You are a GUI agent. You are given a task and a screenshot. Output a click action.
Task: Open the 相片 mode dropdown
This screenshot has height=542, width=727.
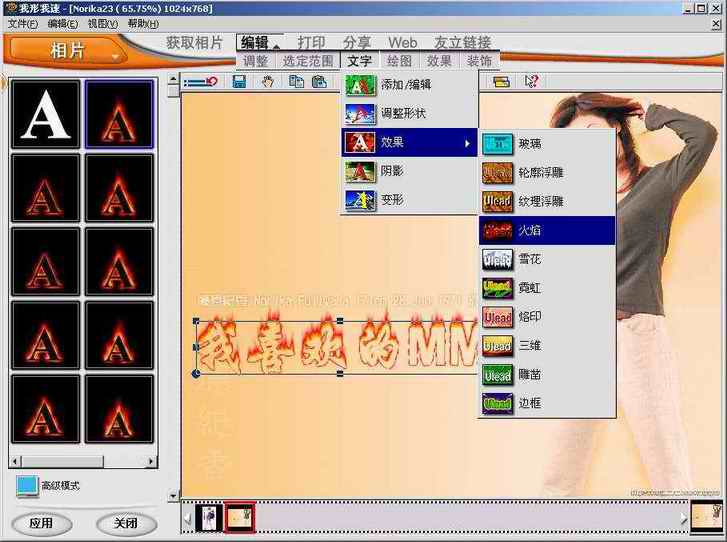pos(67,51)
